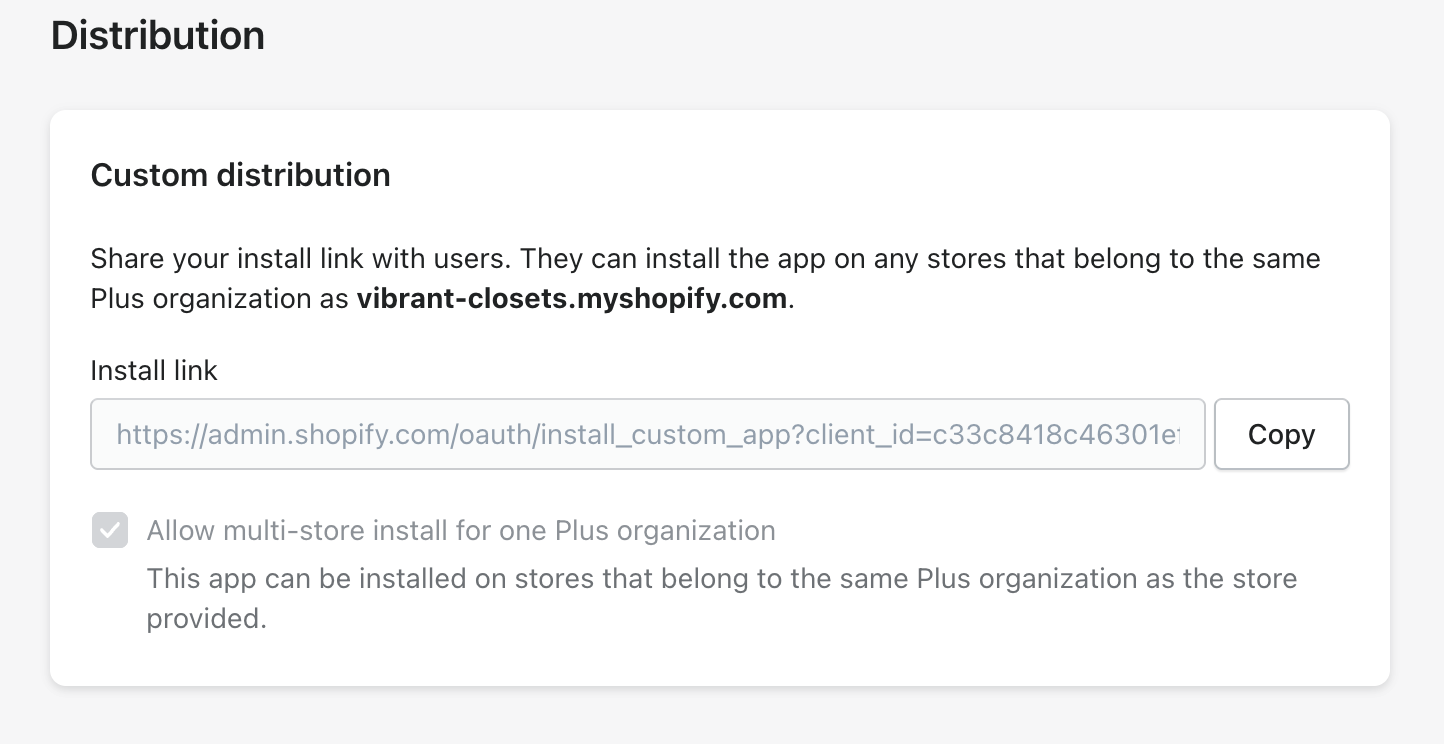The image size is (1444, 744).
Task: Click the checkmark inside the grayed checkbox
Action: 110,530
